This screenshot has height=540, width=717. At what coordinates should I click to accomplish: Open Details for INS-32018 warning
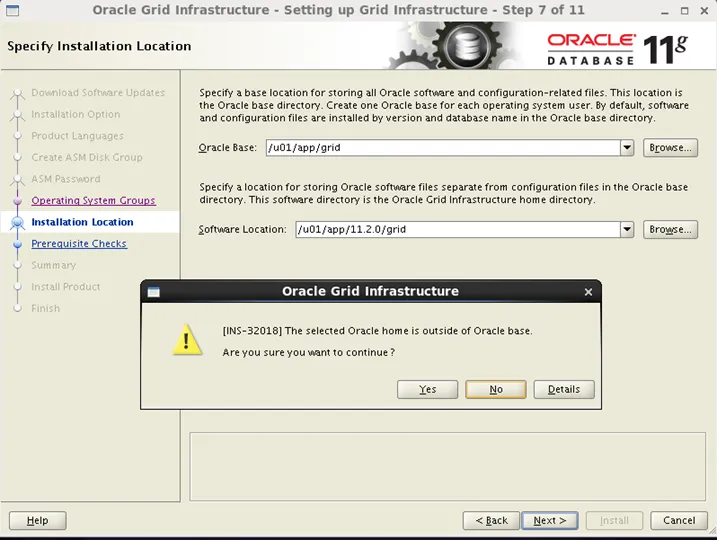point(564,389)
